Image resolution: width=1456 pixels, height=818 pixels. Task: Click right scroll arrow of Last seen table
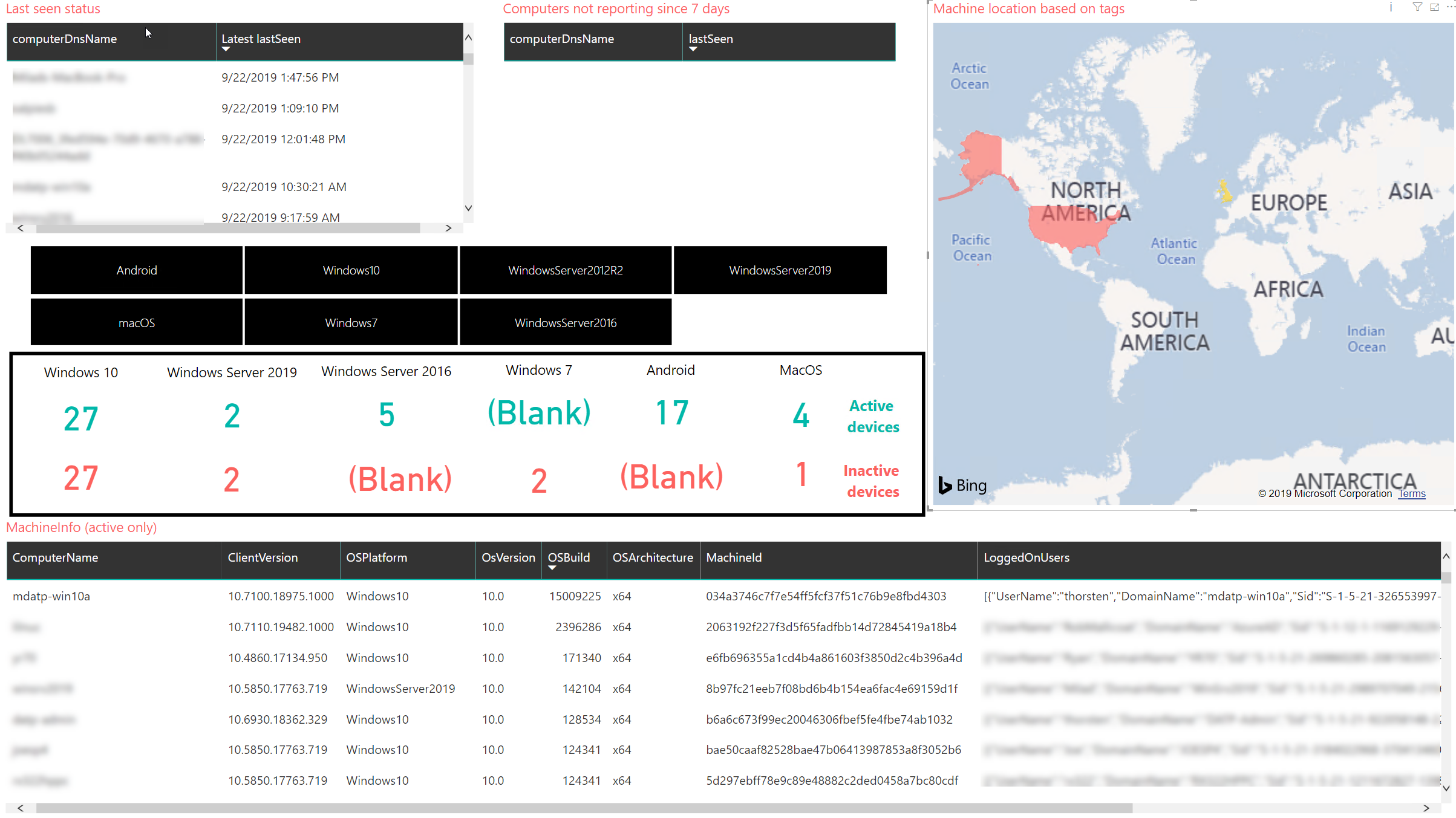pyautogui.click(x=448, y=228)
